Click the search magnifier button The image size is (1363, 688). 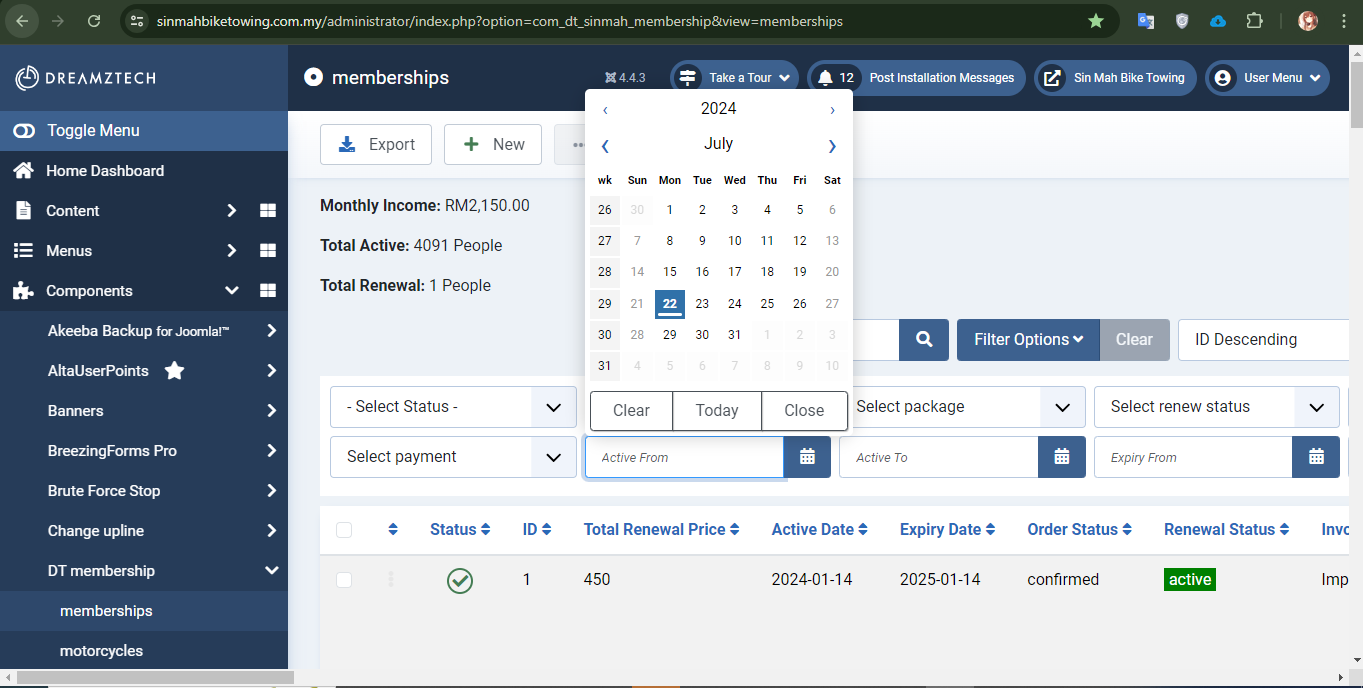coord(924,340)
